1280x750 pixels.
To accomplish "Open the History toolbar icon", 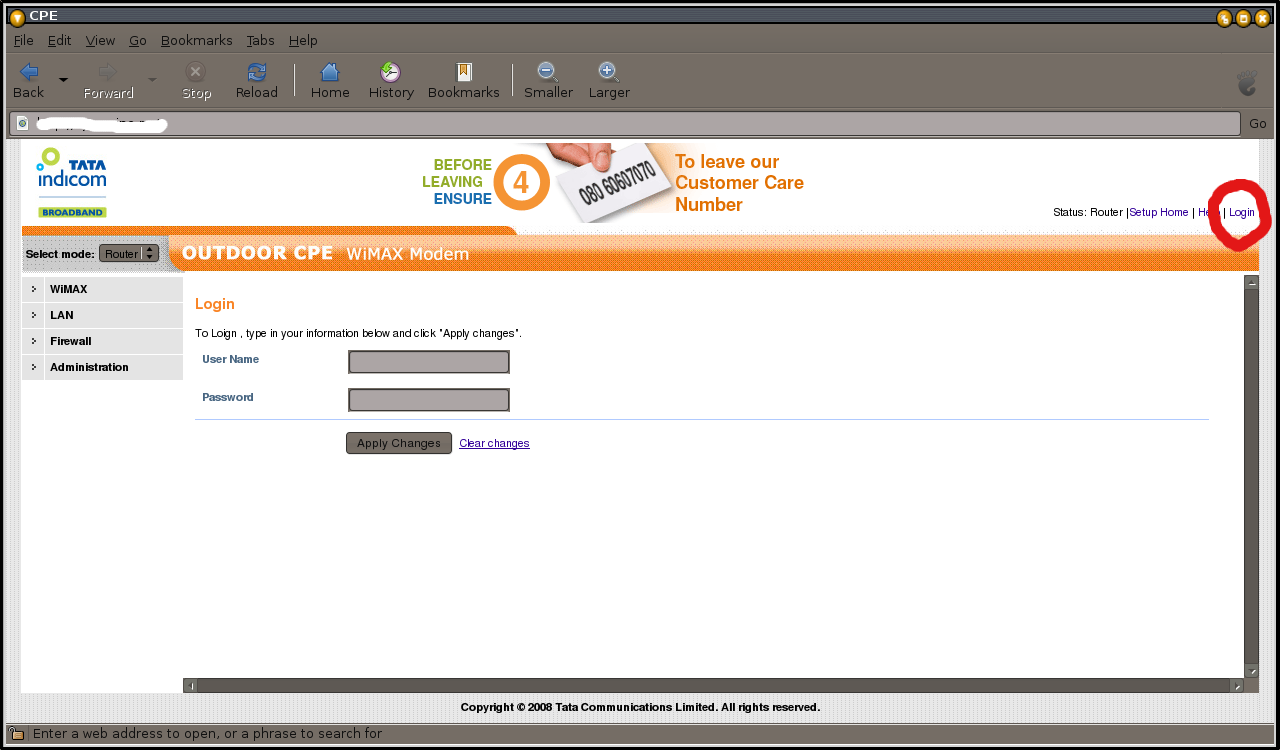I will click(391, 72).
